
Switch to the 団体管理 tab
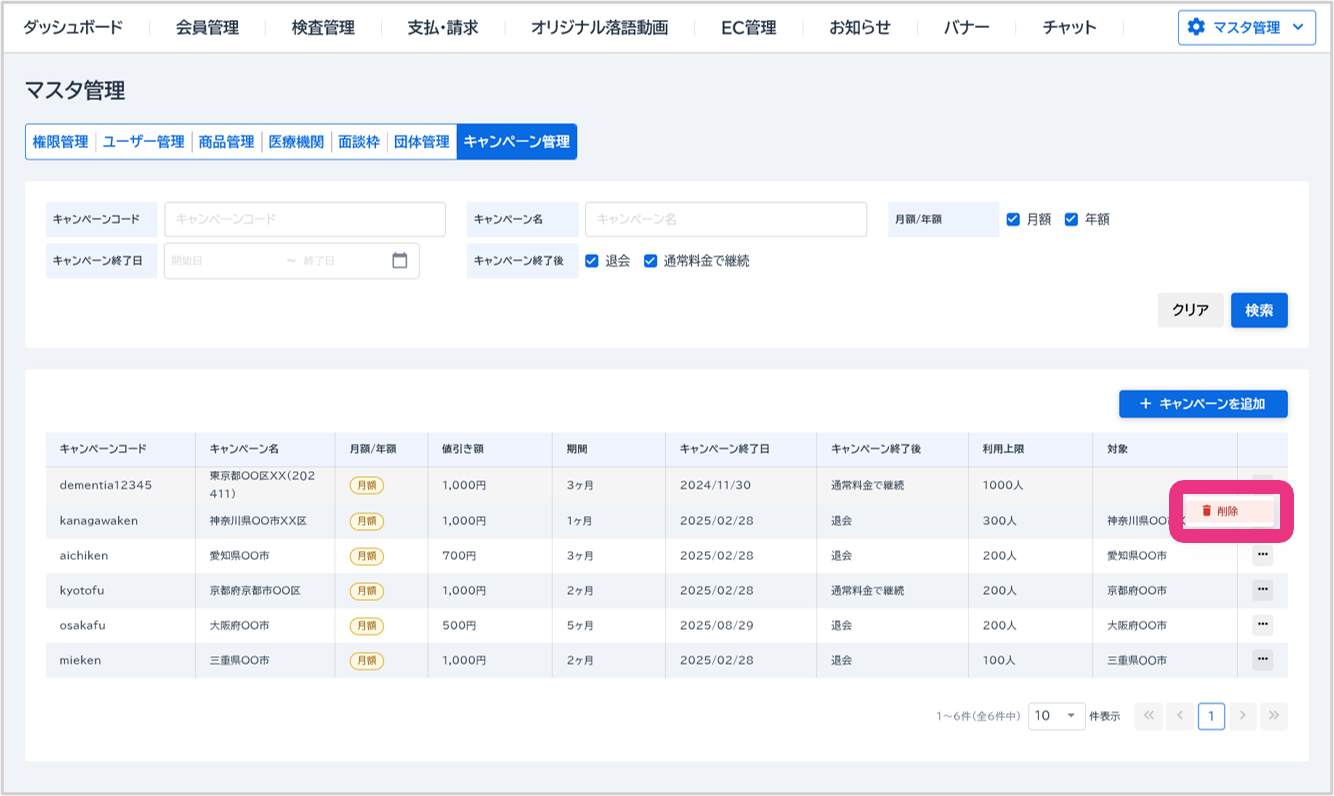pyautogui.click(x=421, y=142)
